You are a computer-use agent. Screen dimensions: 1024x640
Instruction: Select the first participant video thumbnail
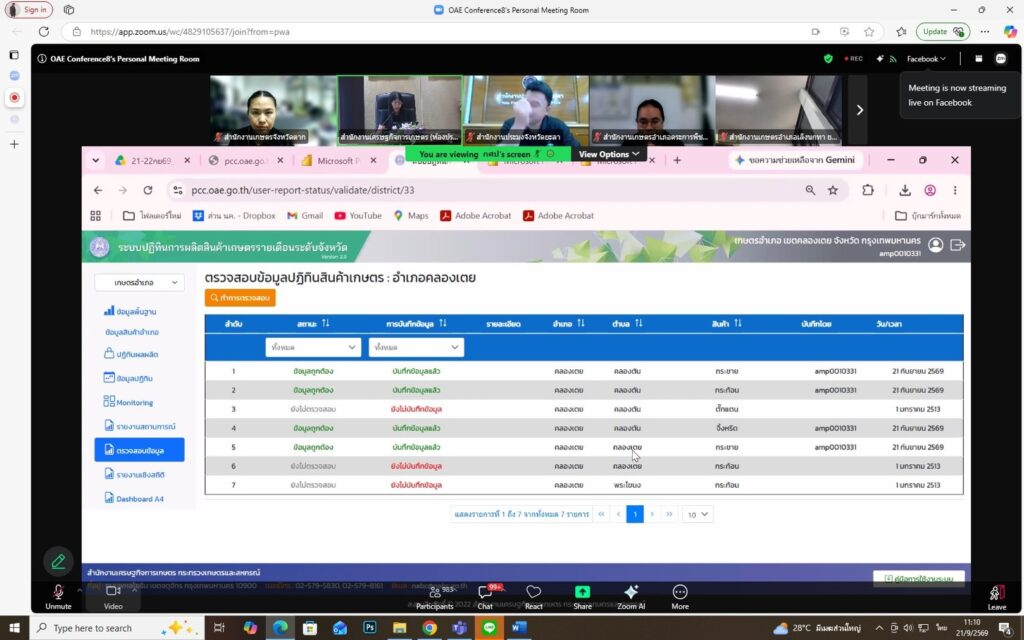(273, 110)
